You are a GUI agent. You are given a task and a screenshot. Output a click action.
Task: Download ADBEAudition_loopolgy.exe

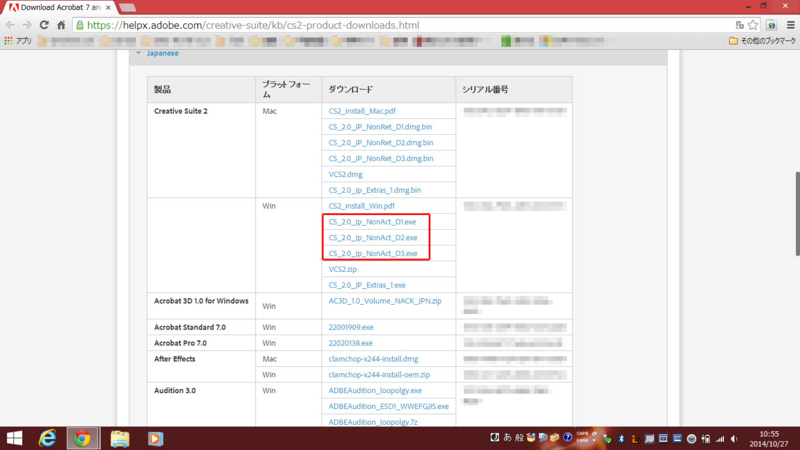point(375,390)
